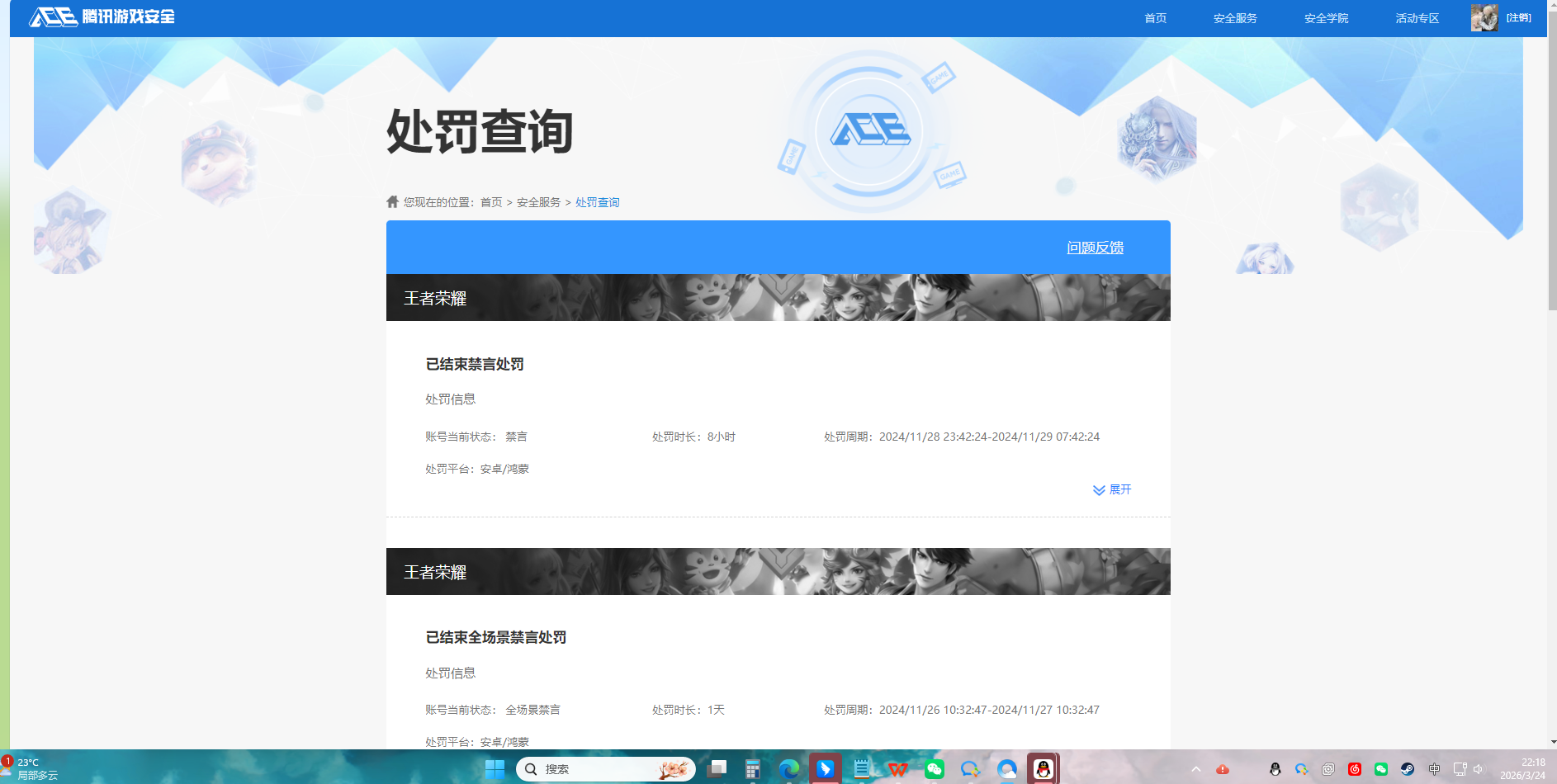The height and width of the screenshot is (784, 1557).
Task: Click 安全服务 in the breadcrumb trail
Action: point(538,201)
